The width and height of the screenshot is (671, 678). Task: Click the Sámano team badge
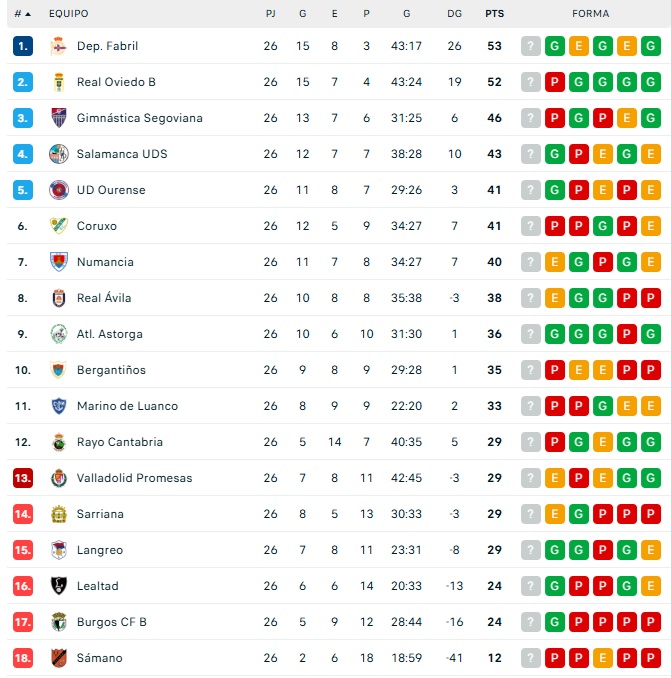coord(58,658)
